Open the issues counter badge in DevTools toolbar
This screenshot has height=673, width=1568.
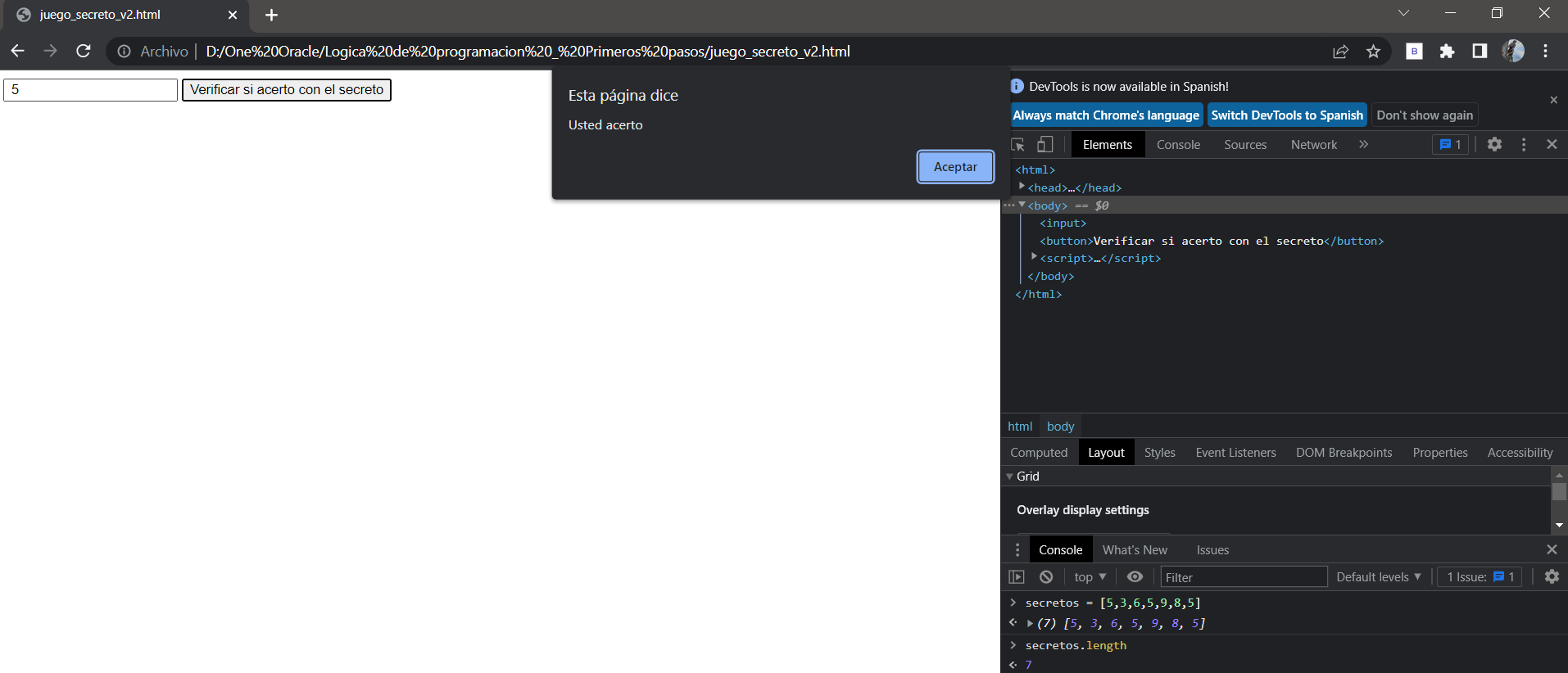tap(1450, 144)
